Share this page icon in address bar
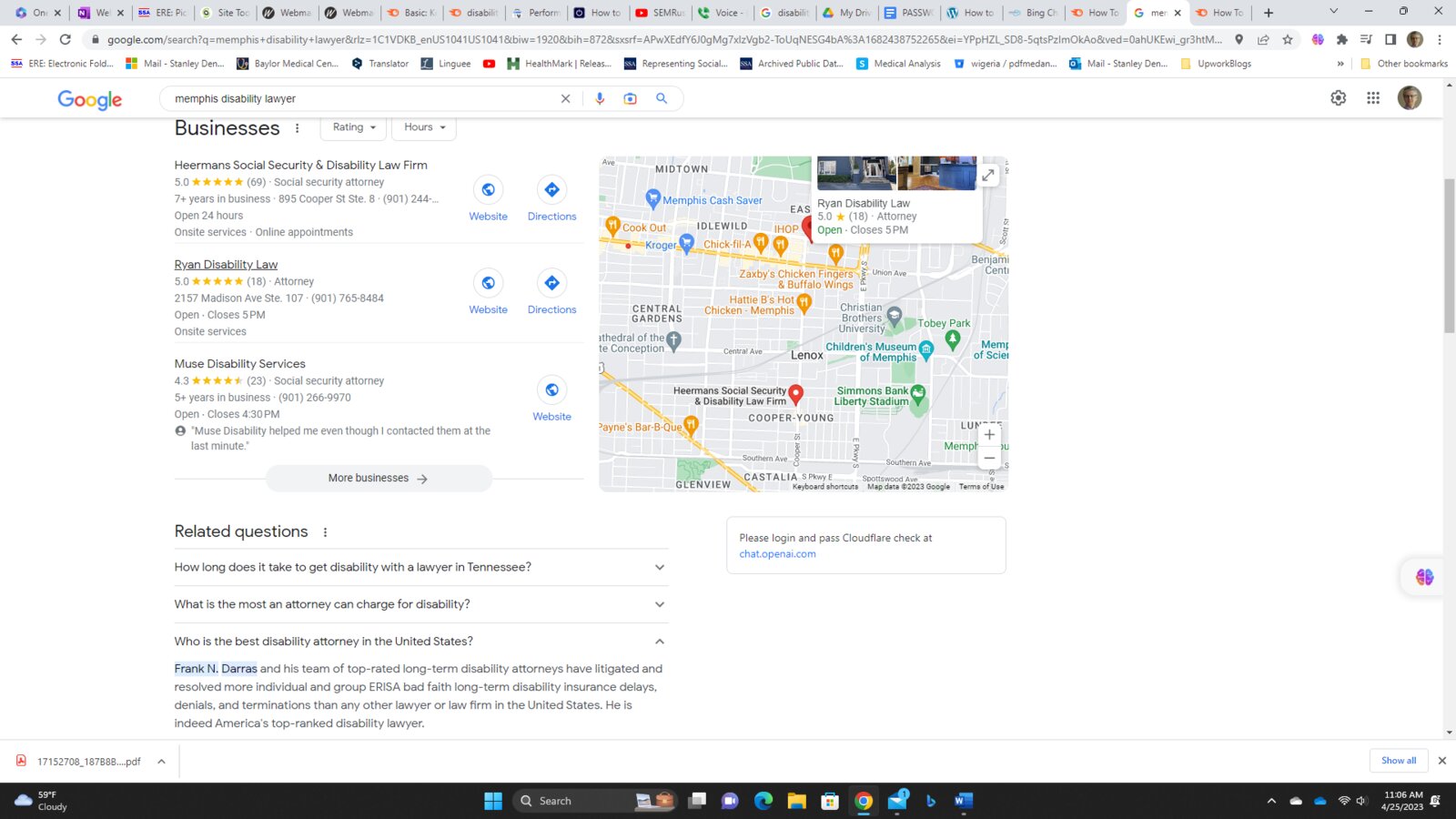1456x819 pixels. [1263, 39]
